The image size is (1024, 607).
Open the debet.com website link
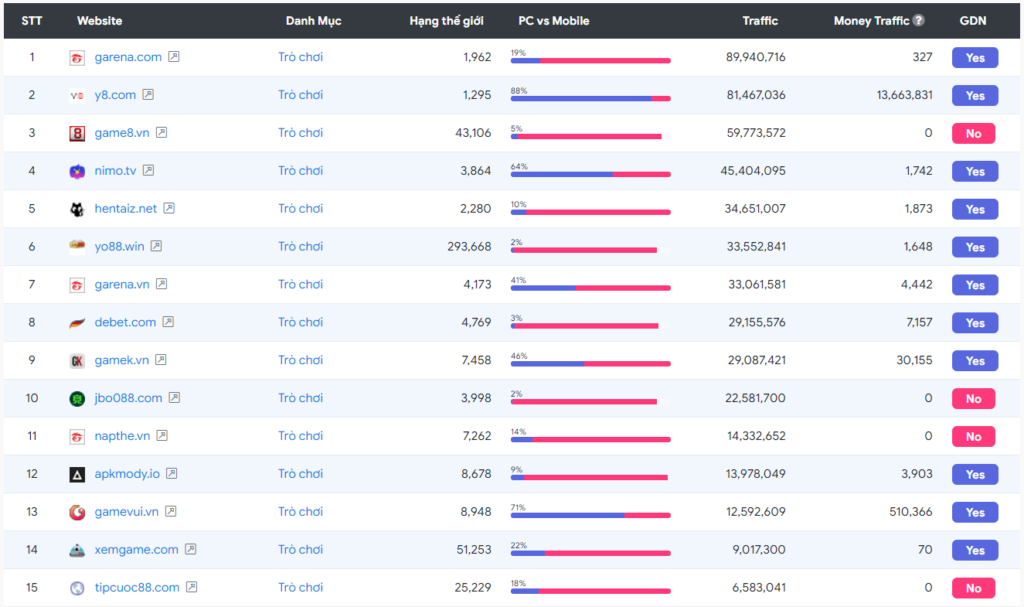point(125,322)
